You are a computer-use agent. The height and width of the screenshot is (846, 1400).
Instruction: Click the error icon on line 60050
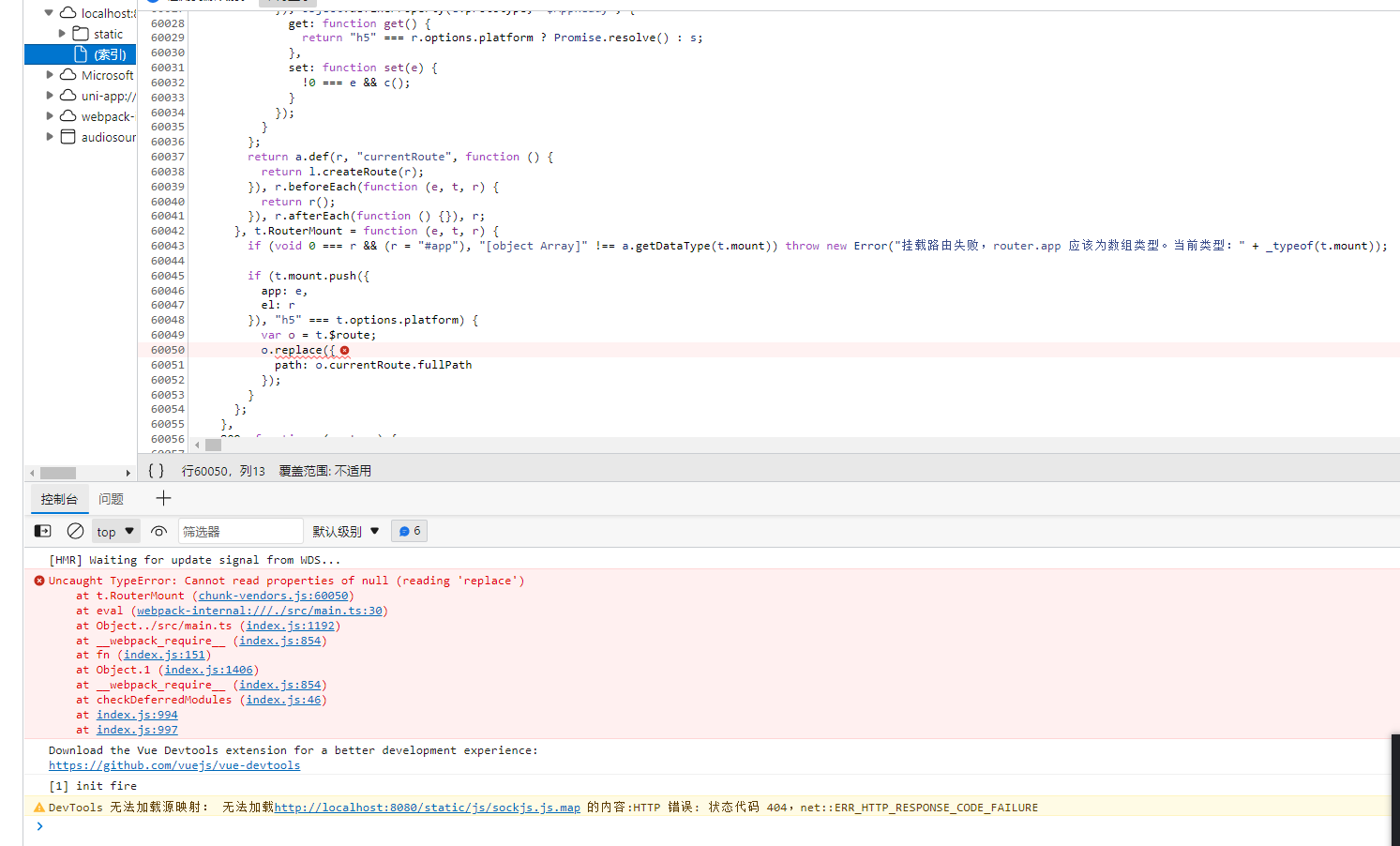[x=345, y=349]
